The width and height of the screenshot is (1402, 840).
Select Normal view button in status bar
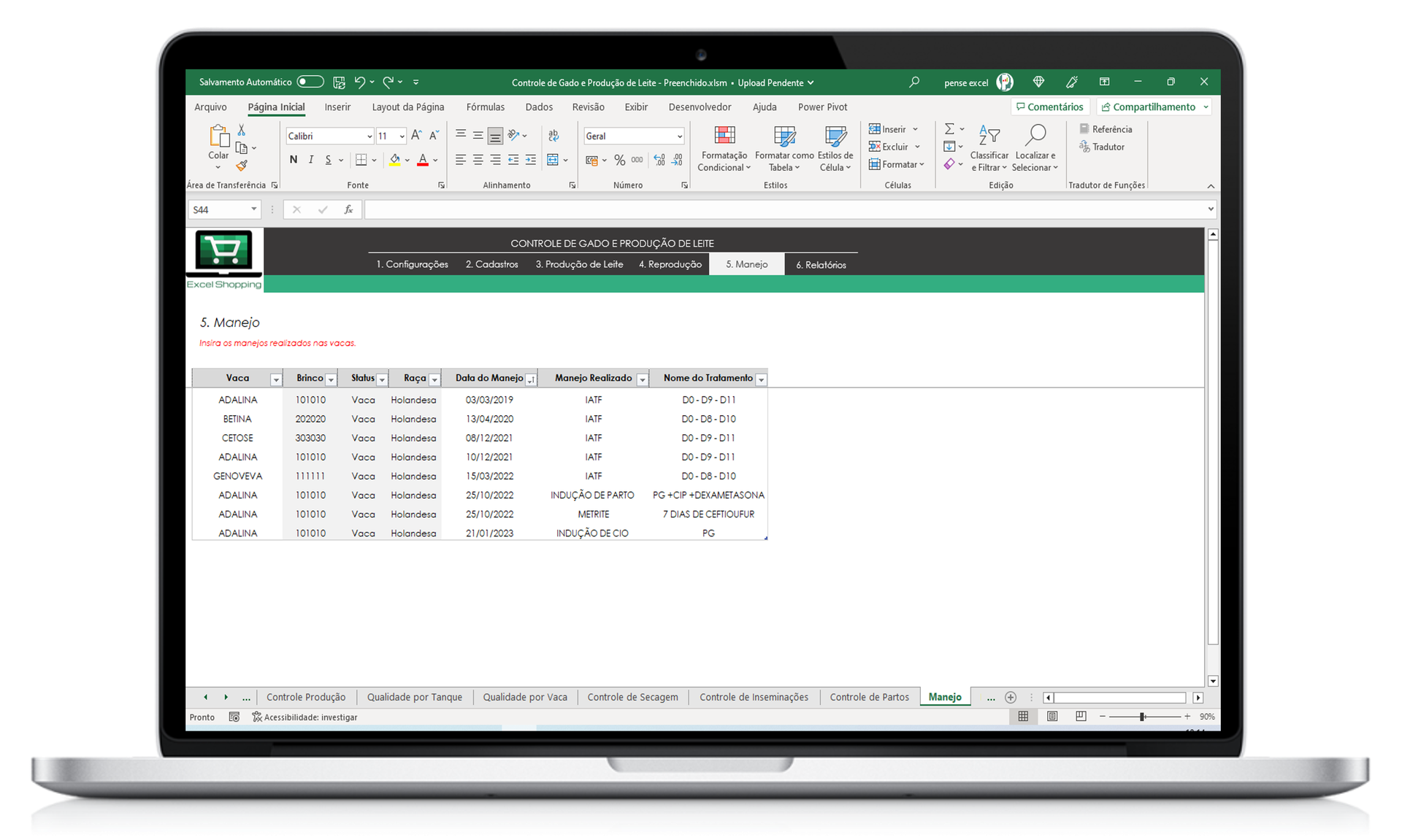point(1023,717)
